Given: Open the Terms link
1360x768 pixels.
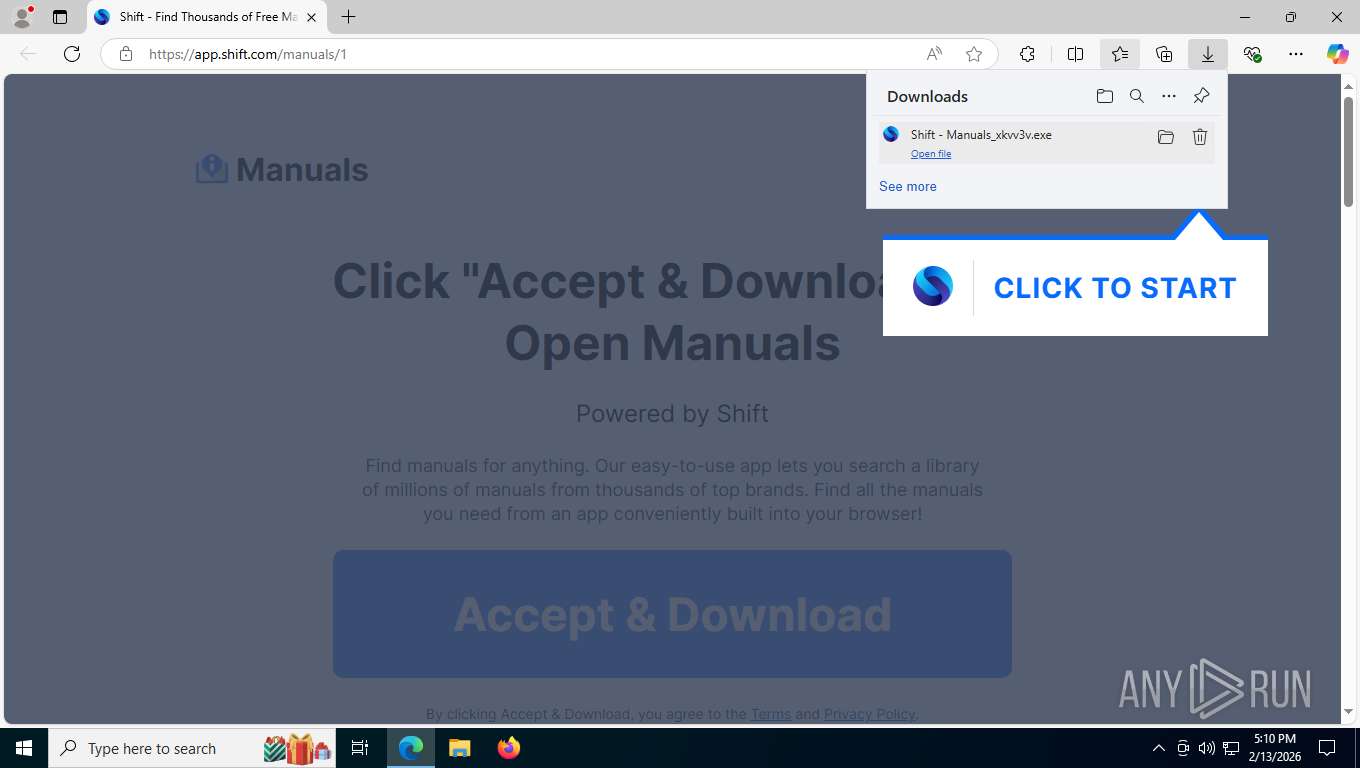Looking at the screenshot, I should [771, 714].
